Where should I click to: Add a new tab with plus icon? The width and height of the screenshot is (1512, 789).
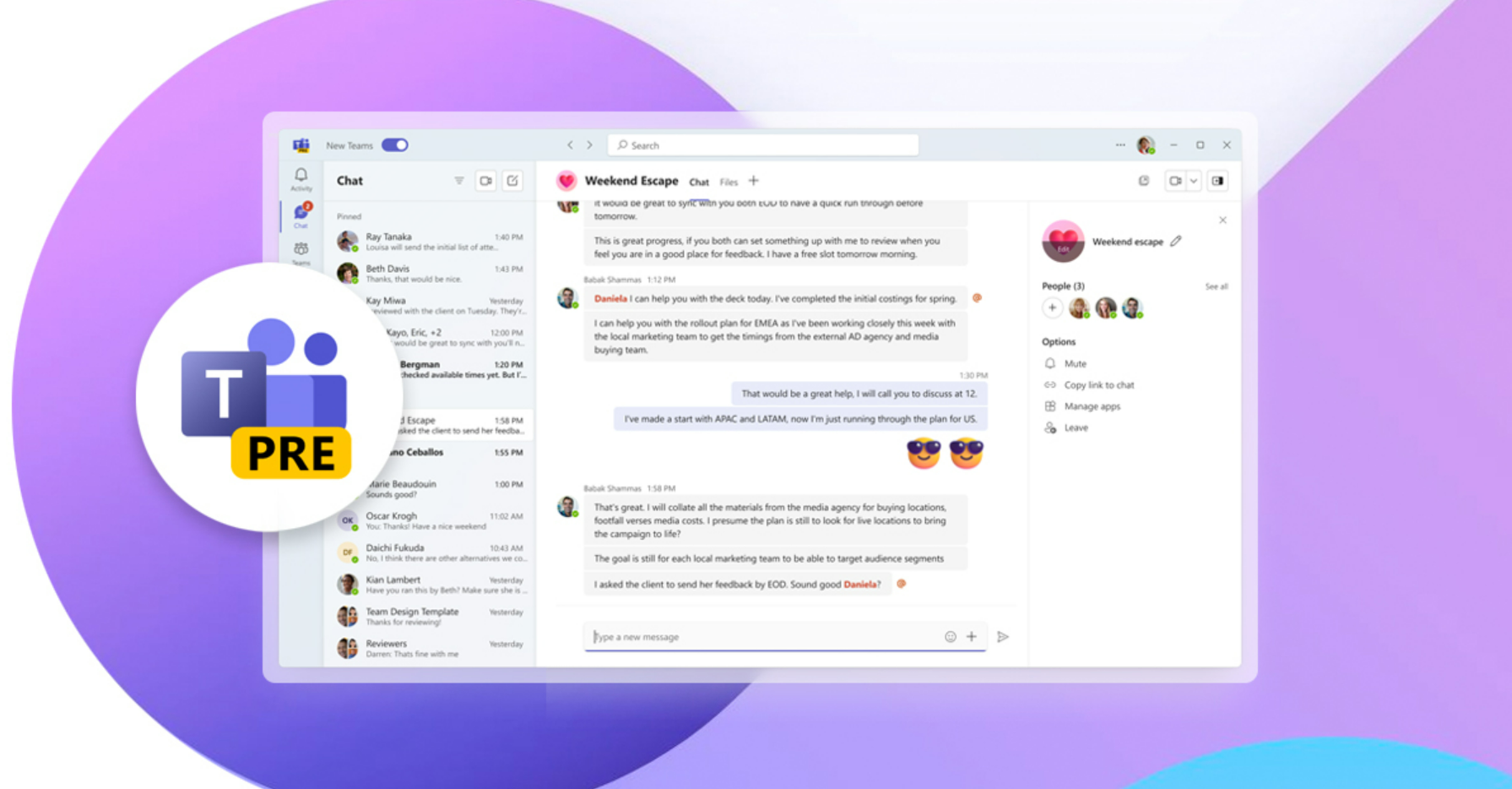pos(754,181)
